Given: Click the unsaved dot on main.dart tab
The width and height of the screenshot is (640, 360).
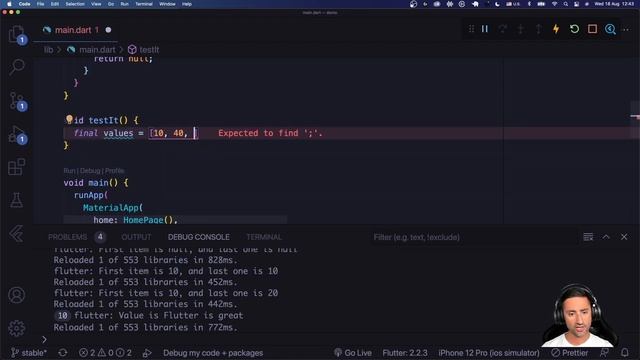Looking at the screenshot, I should [x=108, y=30].
